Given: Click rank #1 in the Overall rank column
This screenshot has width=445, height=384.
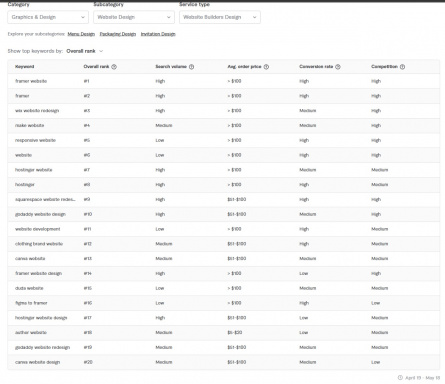Looking at the screenshot, I should [x=86, y=81].
